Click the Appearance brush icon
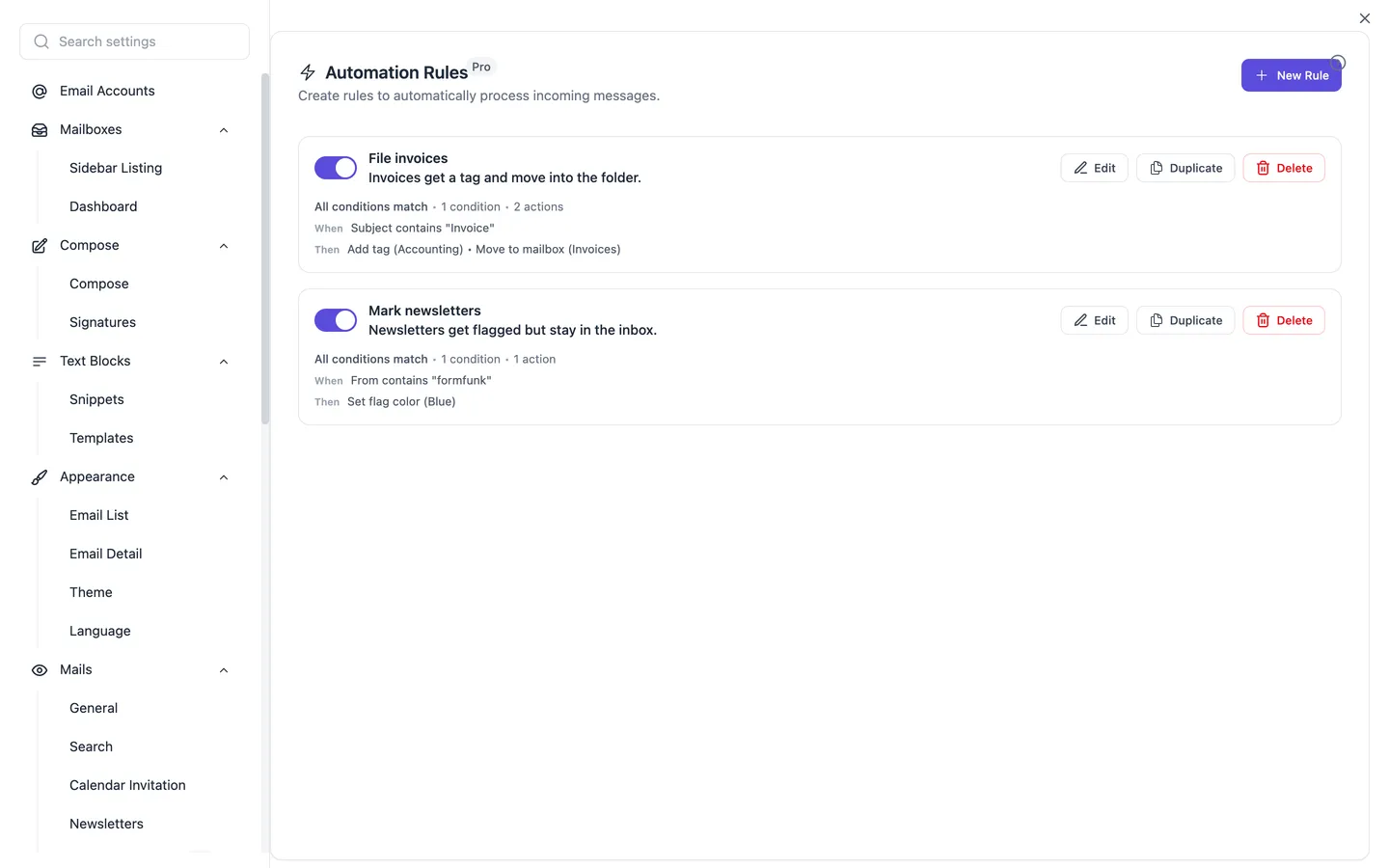The image size is (1389, 868). click(40, 477)
